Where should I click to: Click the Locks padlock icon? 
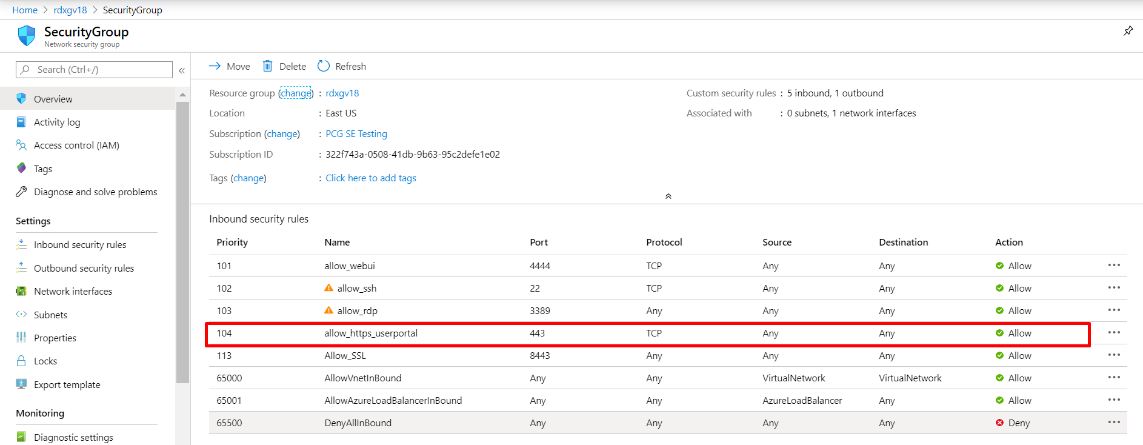[x=22, y=361]
